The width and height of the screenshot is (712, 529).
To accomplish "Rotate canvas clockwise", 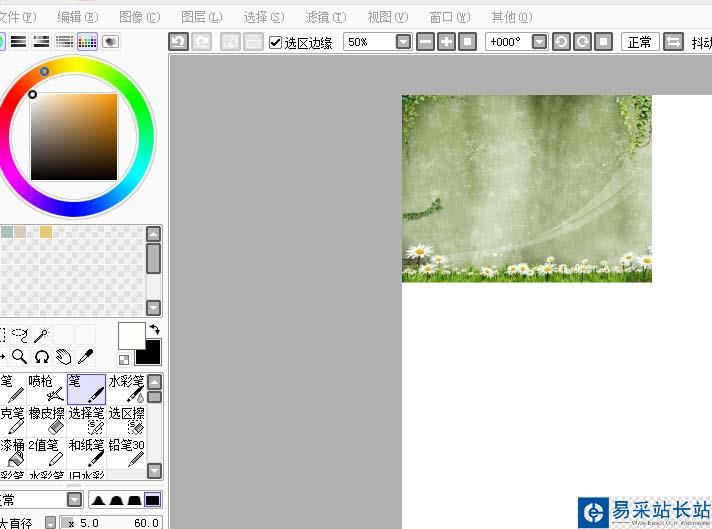I will pyautogui.click(x=582, y=42).
